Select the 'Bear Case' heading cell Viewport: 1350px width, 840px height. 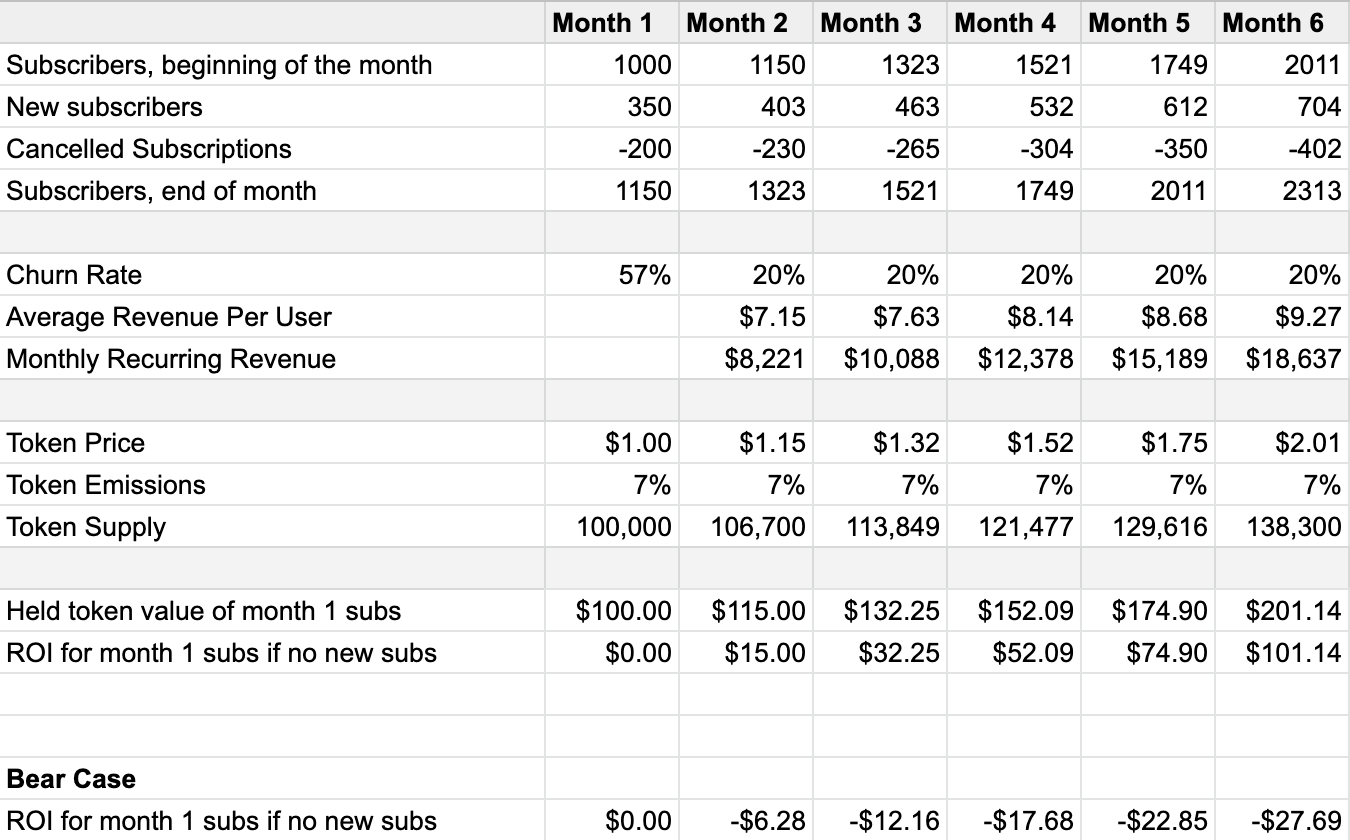[x=71, y=779]
